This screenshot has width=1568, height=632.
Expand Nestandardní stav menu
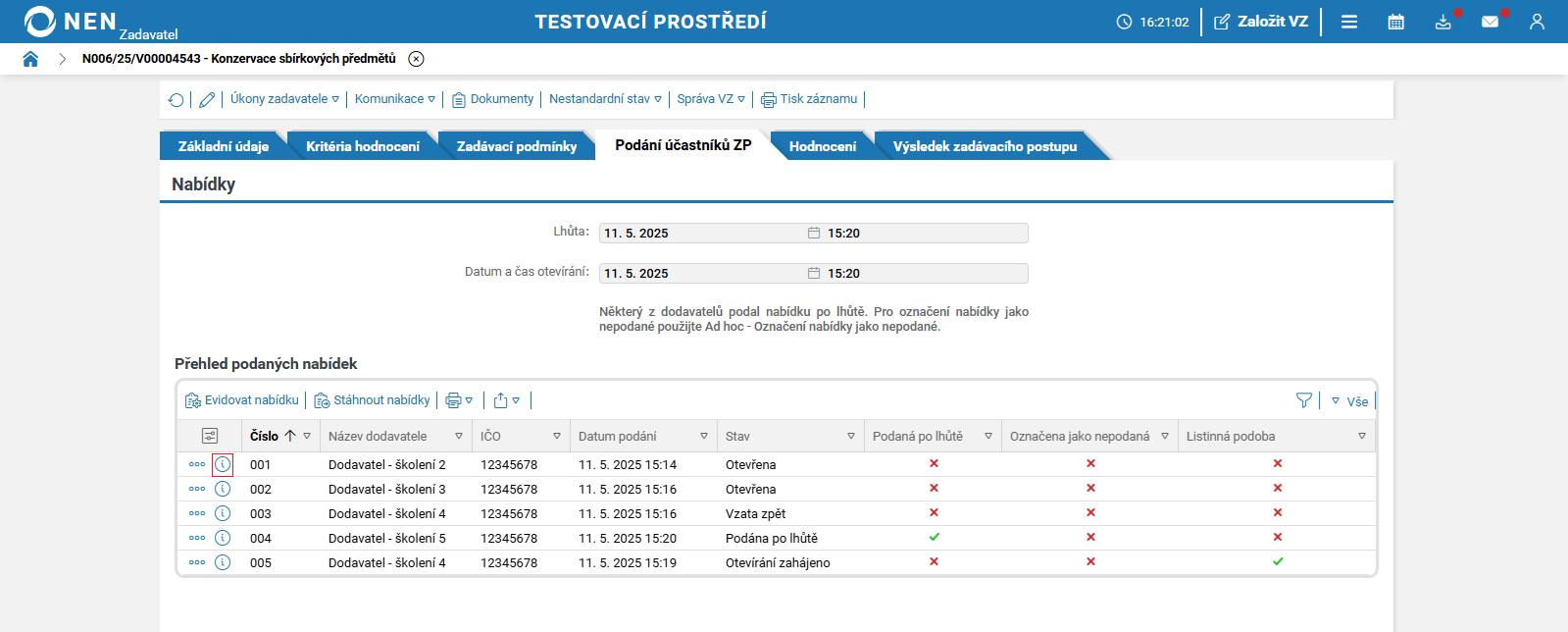coord(605,99)
